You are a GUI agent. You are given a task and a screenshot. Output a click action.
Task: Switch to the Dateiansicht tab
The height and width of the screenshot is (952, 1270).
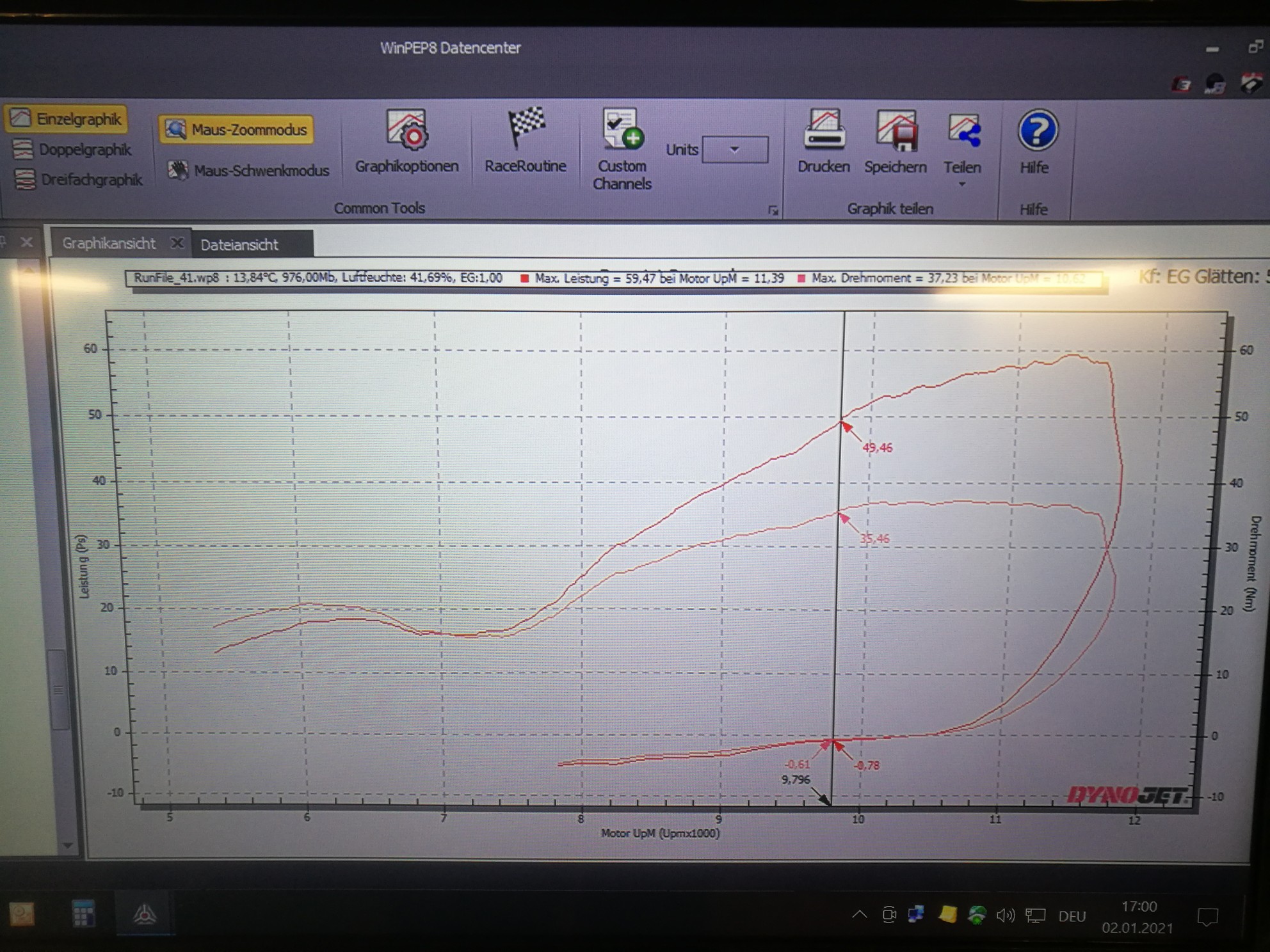click(x=239, y=244)
